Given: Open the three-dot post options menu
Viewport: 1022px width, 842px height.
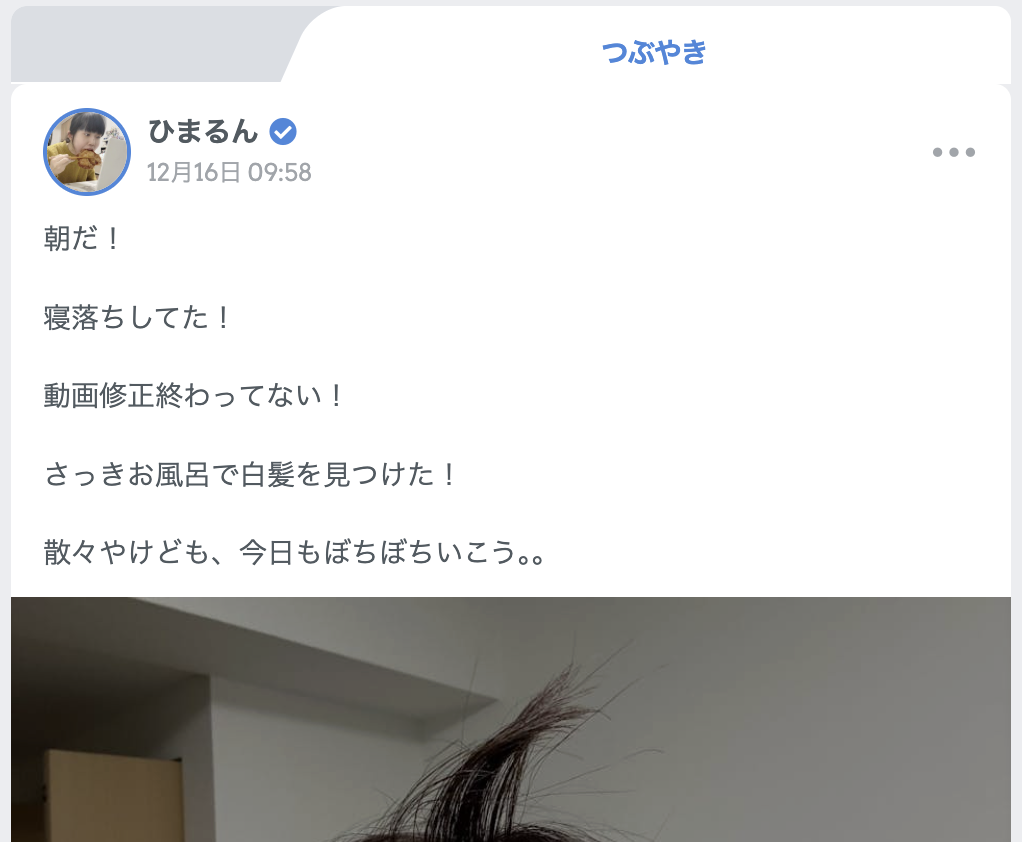Looking at the screenshot, I should (x=954, y=152).
